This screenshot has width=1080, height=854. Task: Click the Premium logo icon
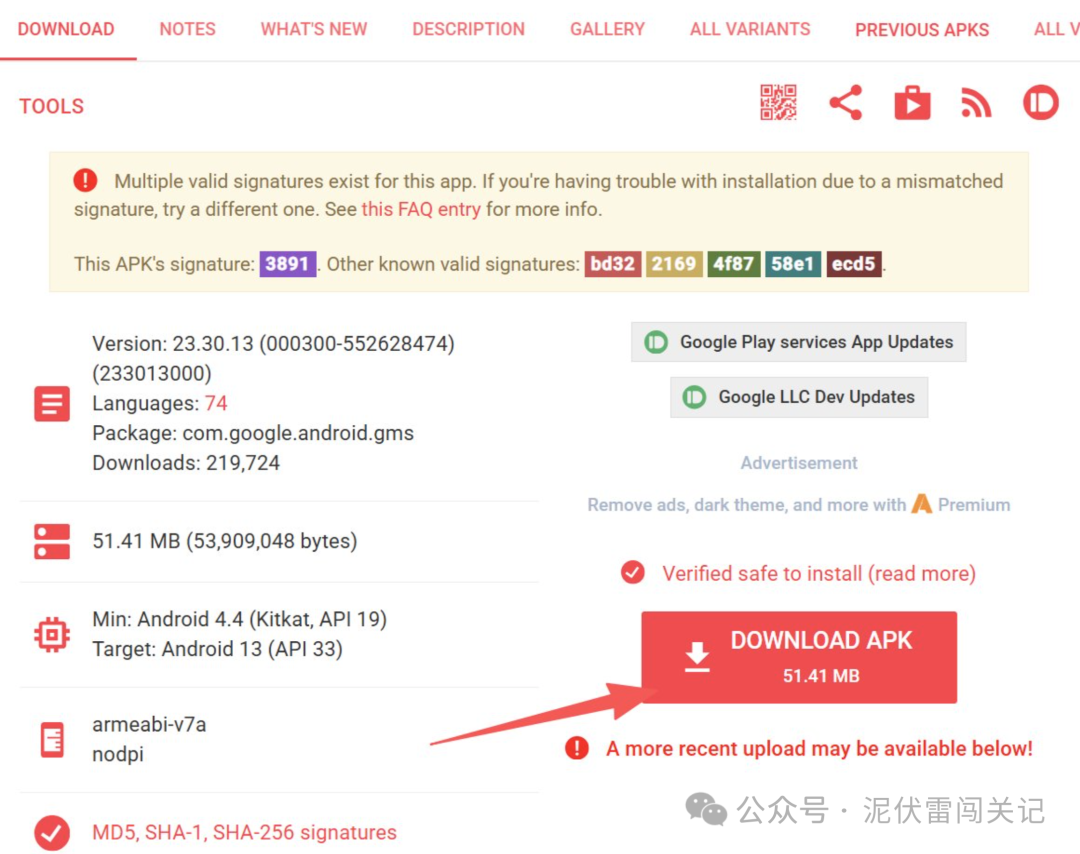(922, 503)
